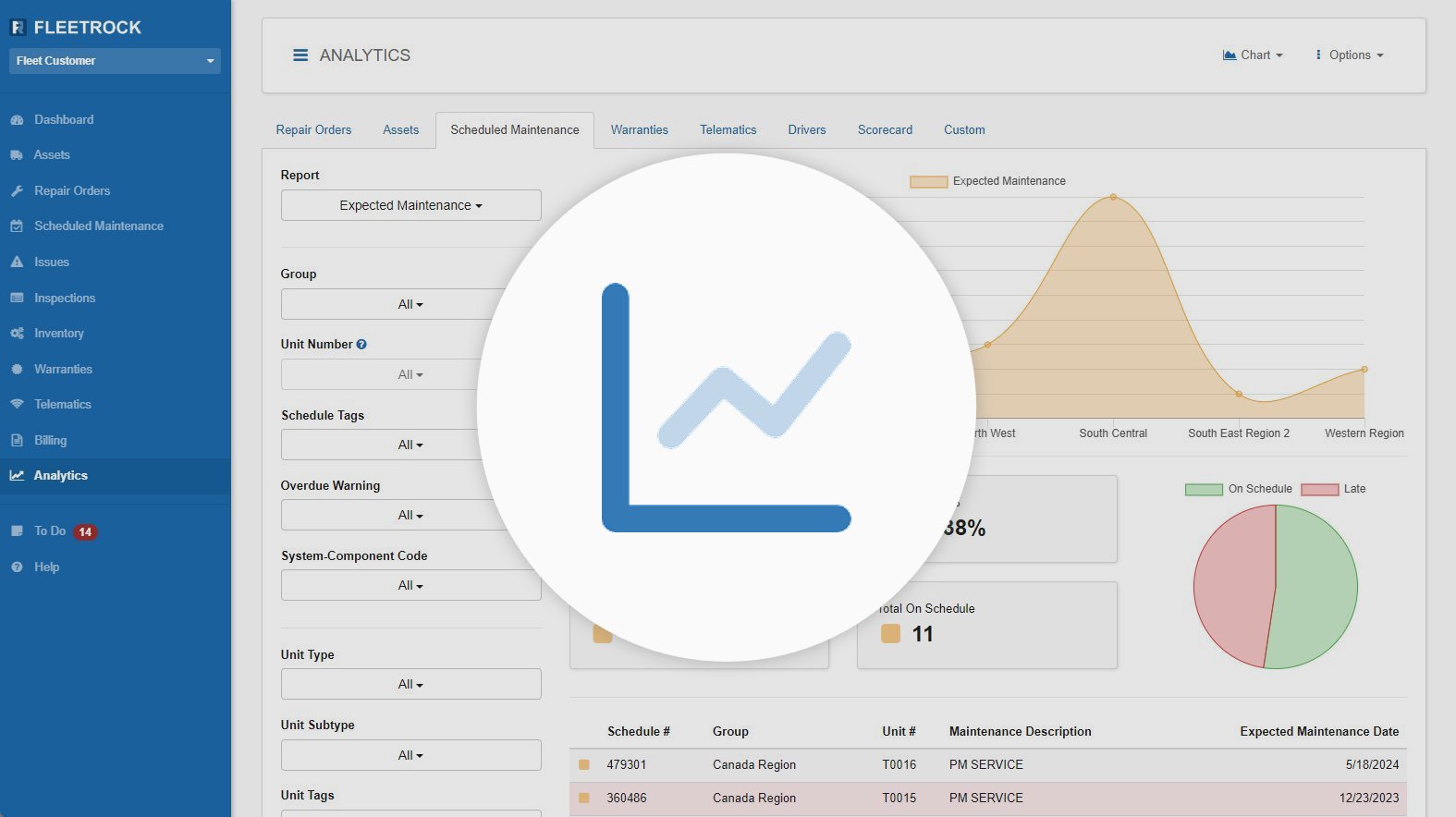Image resolution: width=1456 pixels, height=817 pixels.
Task: Click the Repair Orders wrench icon
Action: (x=17, y=191)
